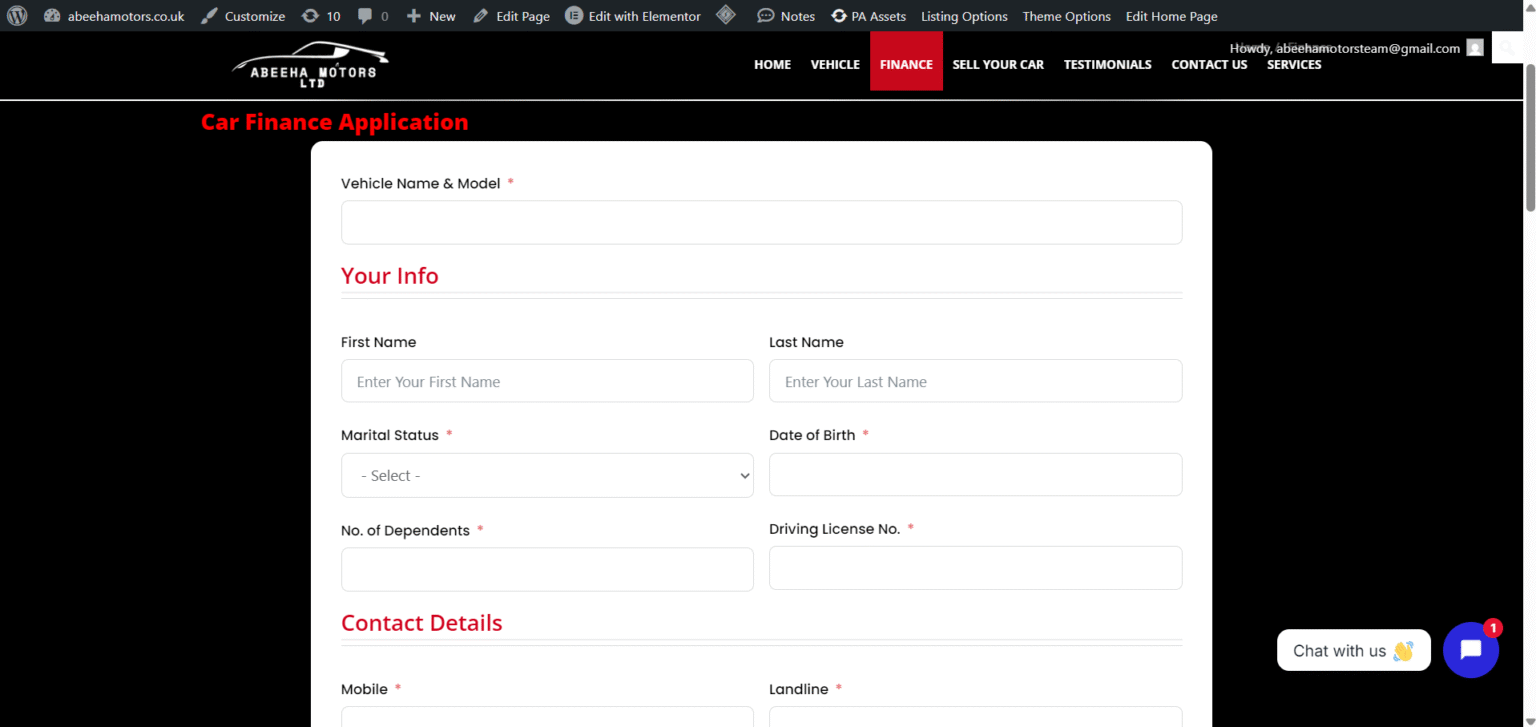The width and height of the screenshot is (1536, 727).
Task: Click the search icon in the header
Action: (1508, 48)
